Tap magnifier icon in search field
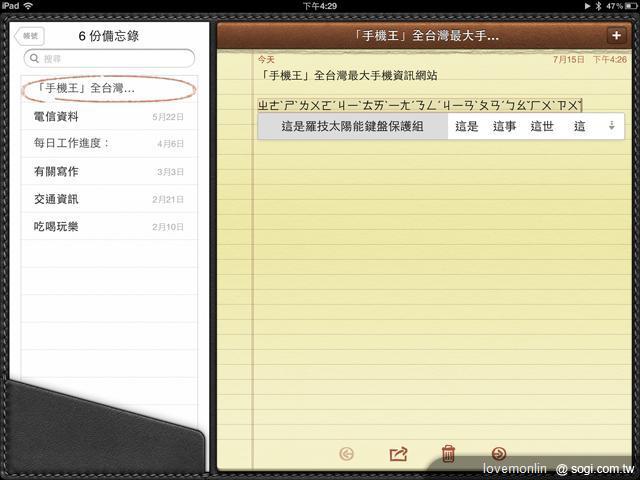640x480 pixels. [34, 58]
